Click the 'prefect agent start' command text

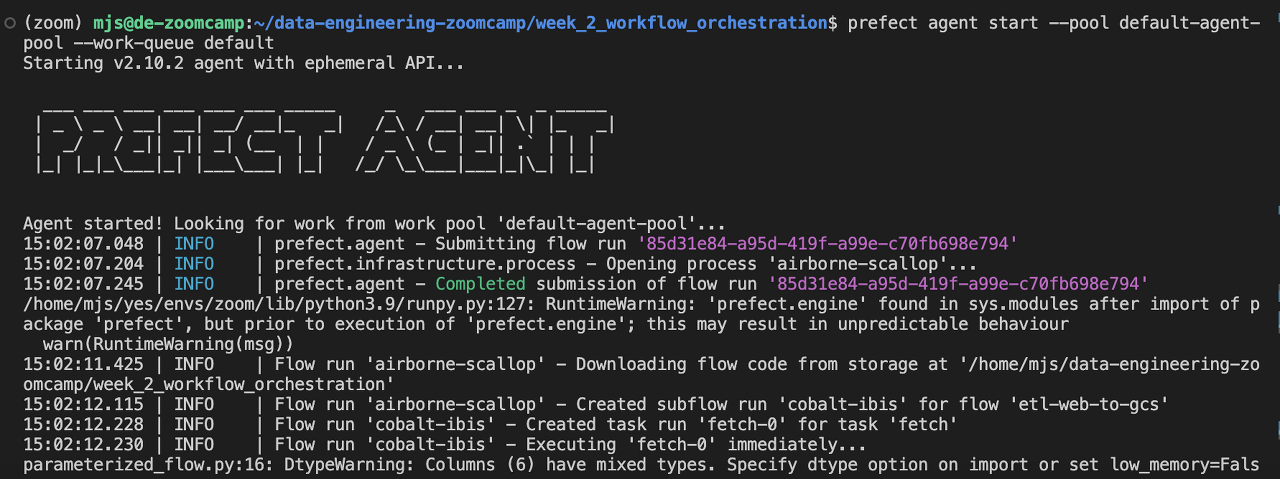point(943,23)
